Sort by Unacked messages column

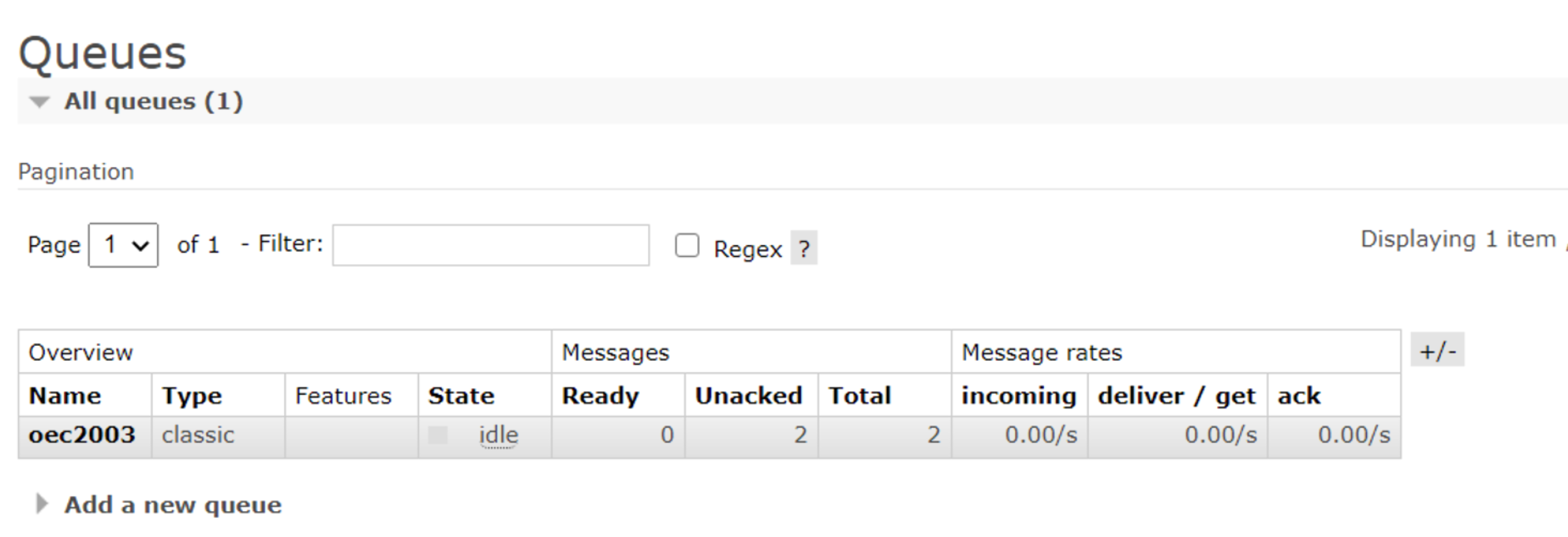point(748,396)
